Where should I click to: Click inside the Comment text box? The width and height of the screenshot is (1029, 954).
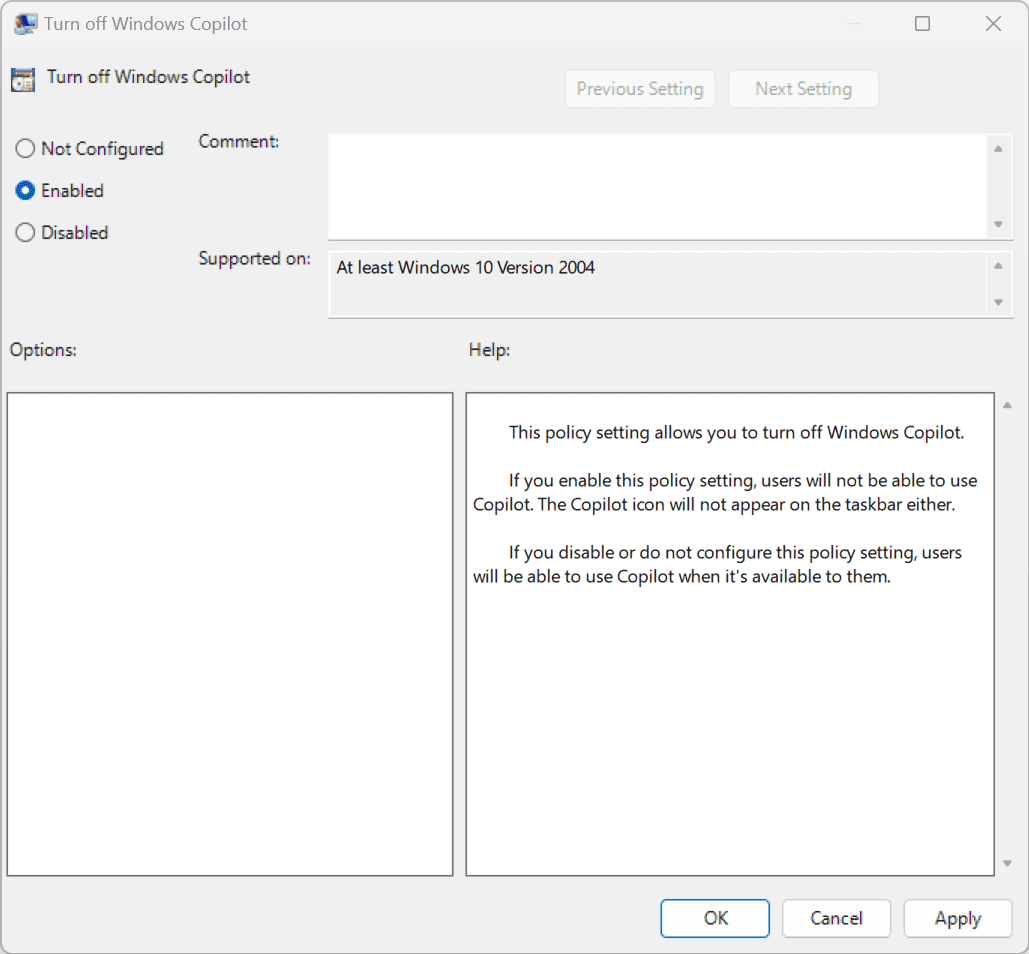point(656,186)
